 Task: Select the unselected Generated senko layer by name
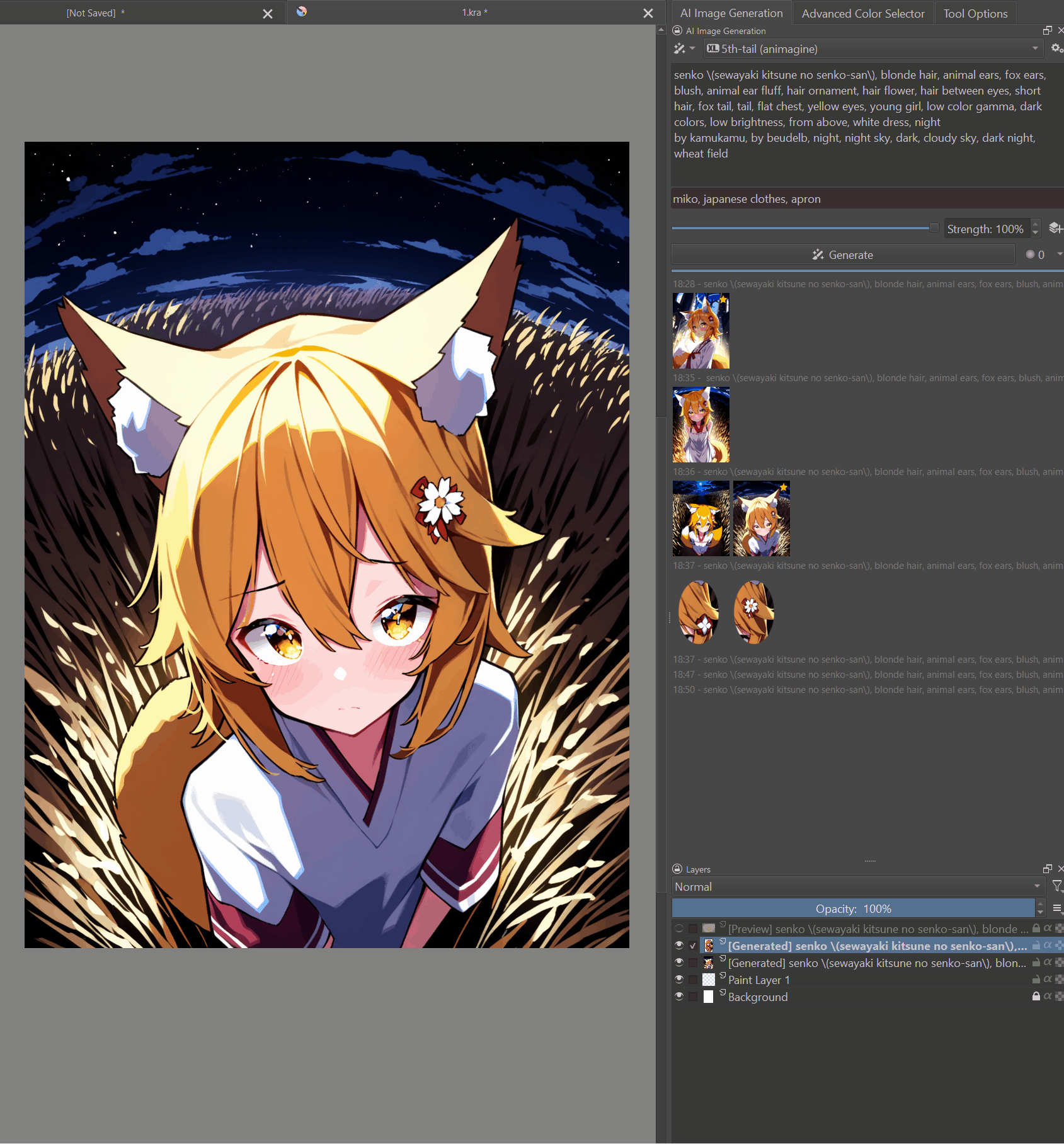877,963
